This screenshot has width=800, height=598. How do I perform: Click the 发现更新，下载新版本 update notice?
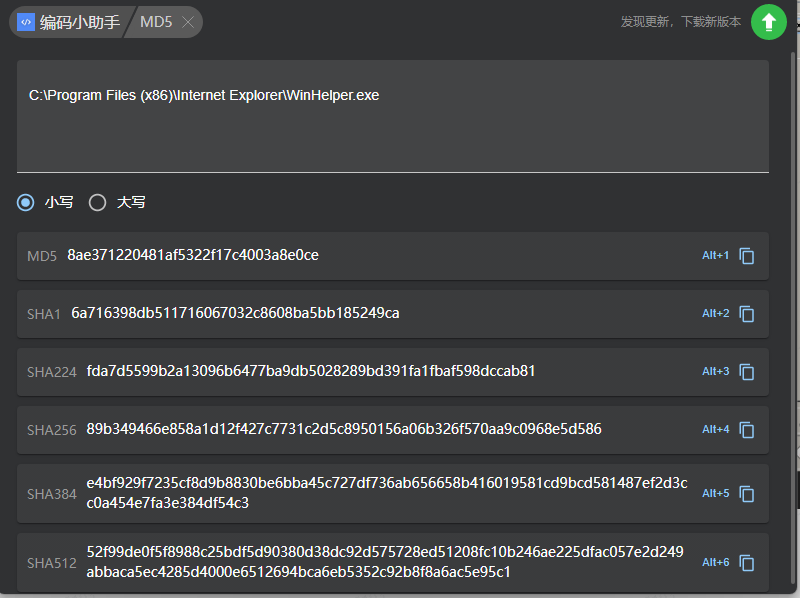point(681,21)
